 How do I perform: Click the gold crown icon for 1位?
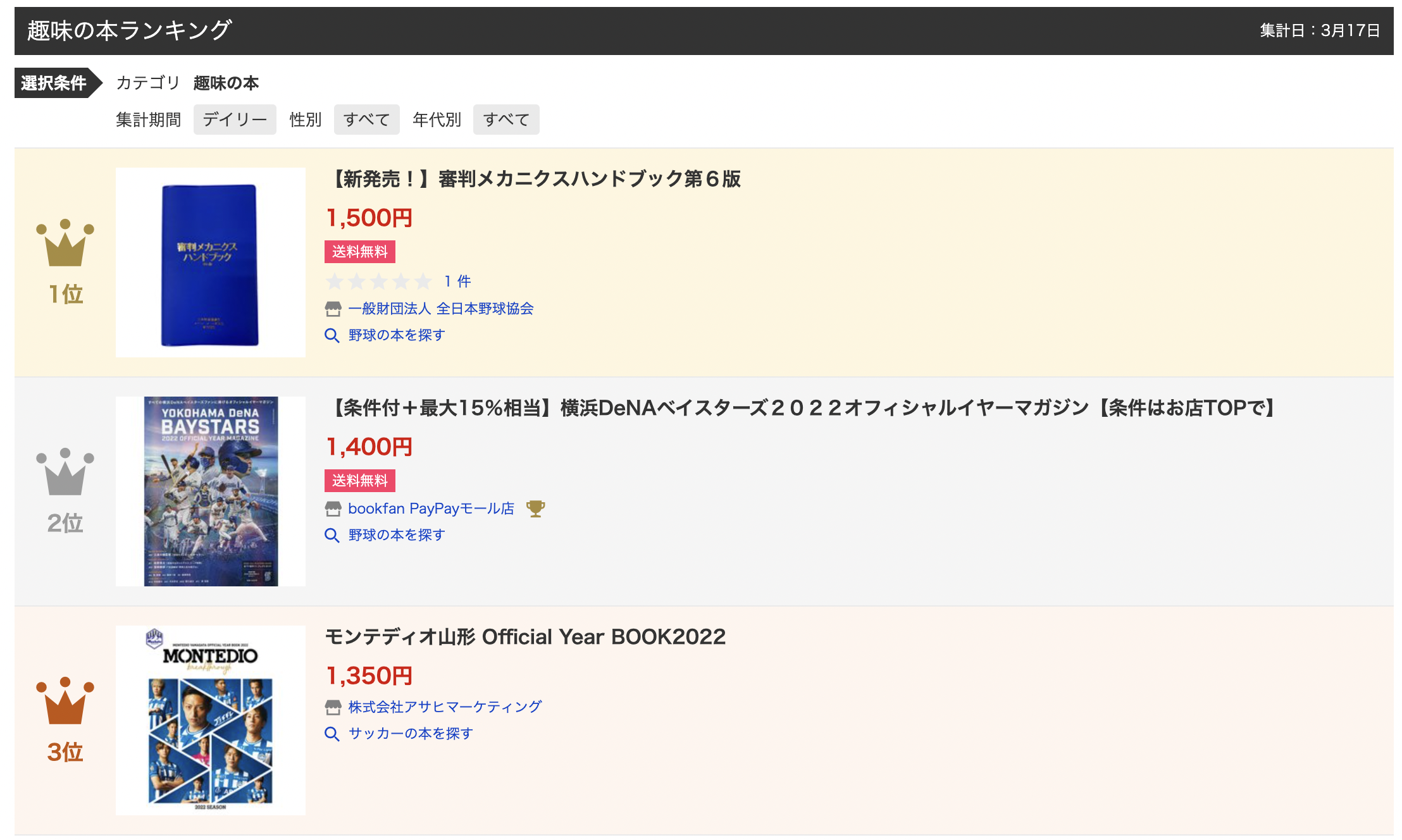pyautogui.click(x=65, y=244)
